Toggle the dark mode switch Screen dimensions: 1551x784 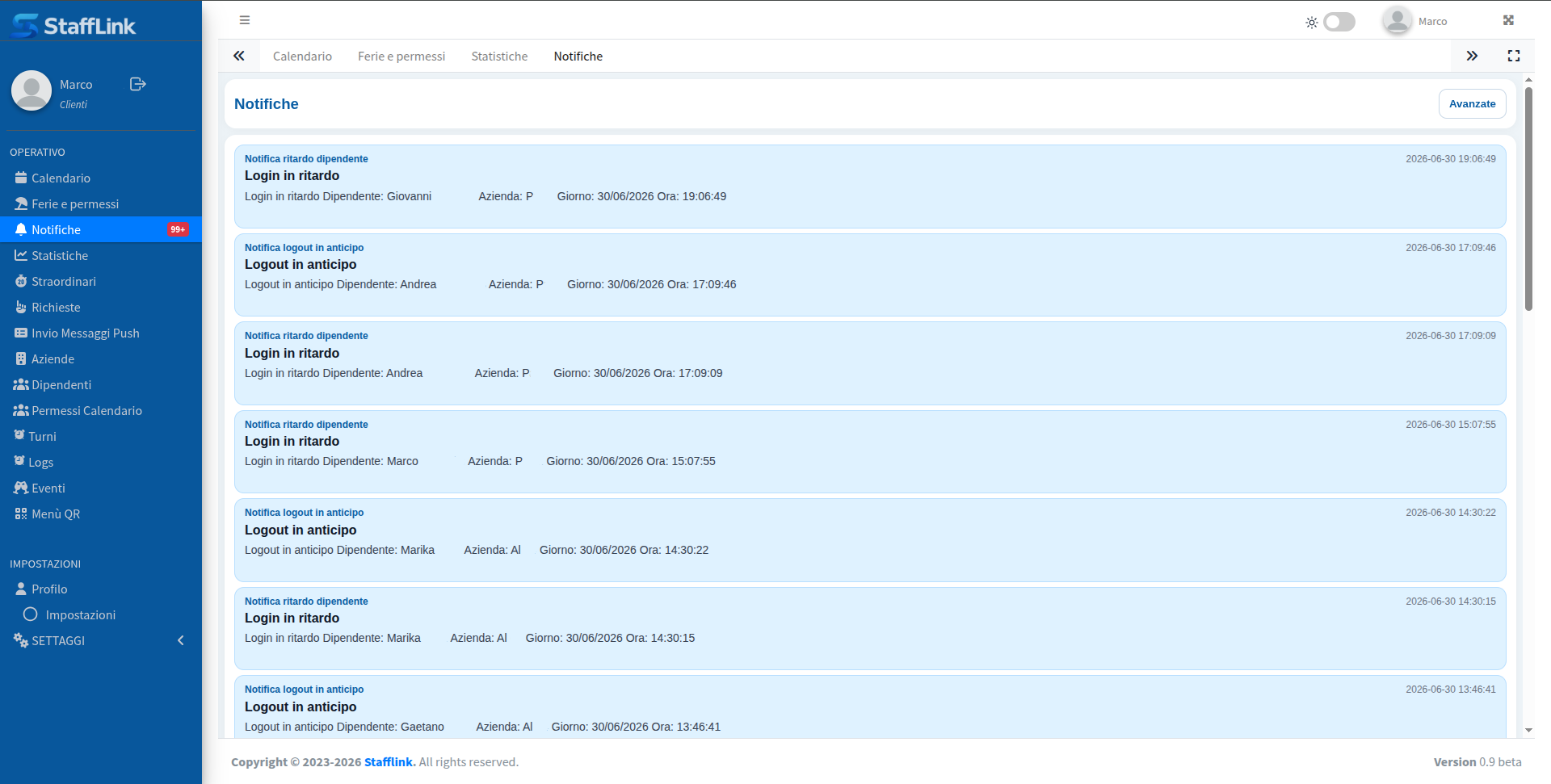[1339, 22]
